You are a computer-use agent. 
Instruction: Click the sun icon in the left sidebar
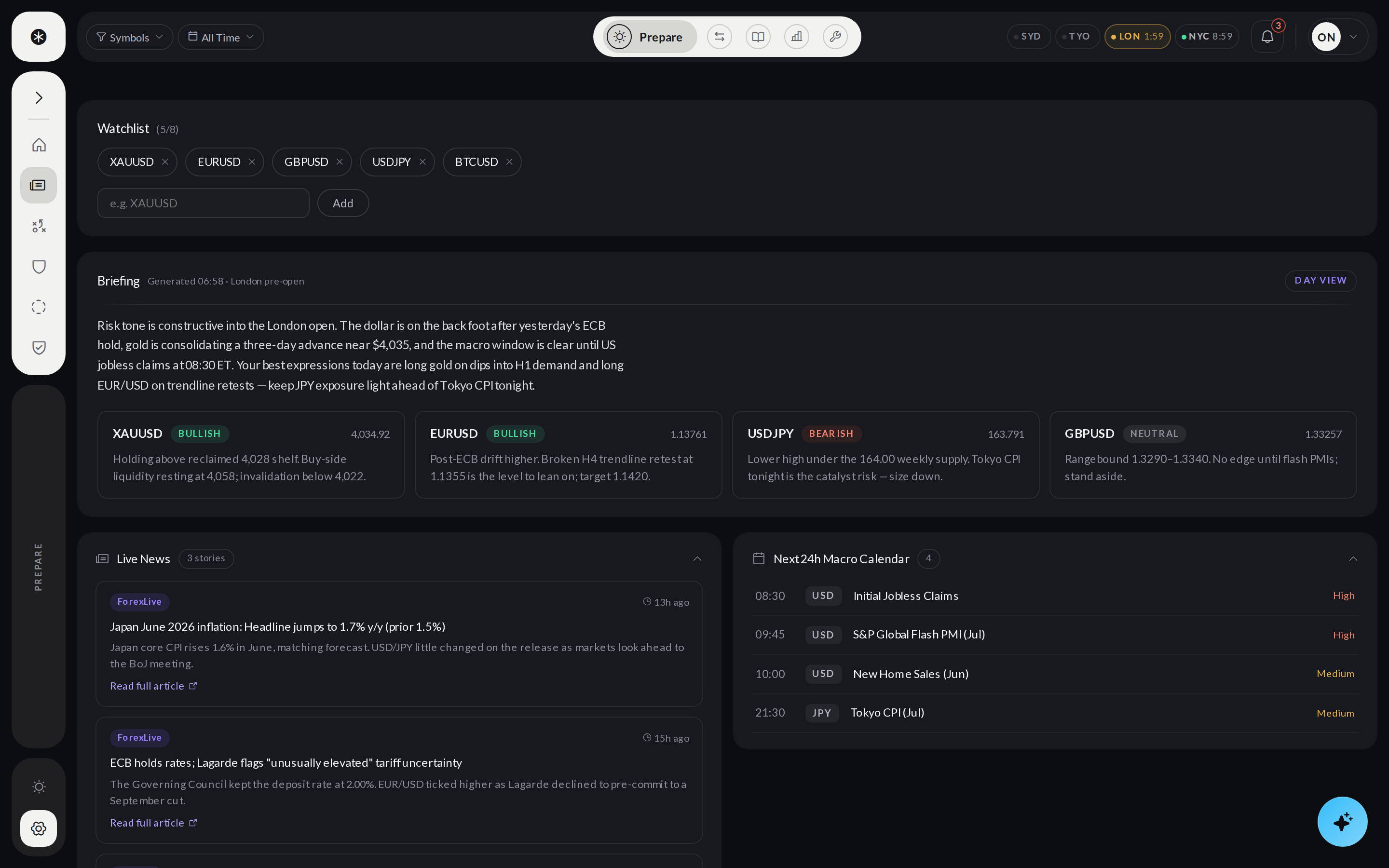click(x=39, y=787)
